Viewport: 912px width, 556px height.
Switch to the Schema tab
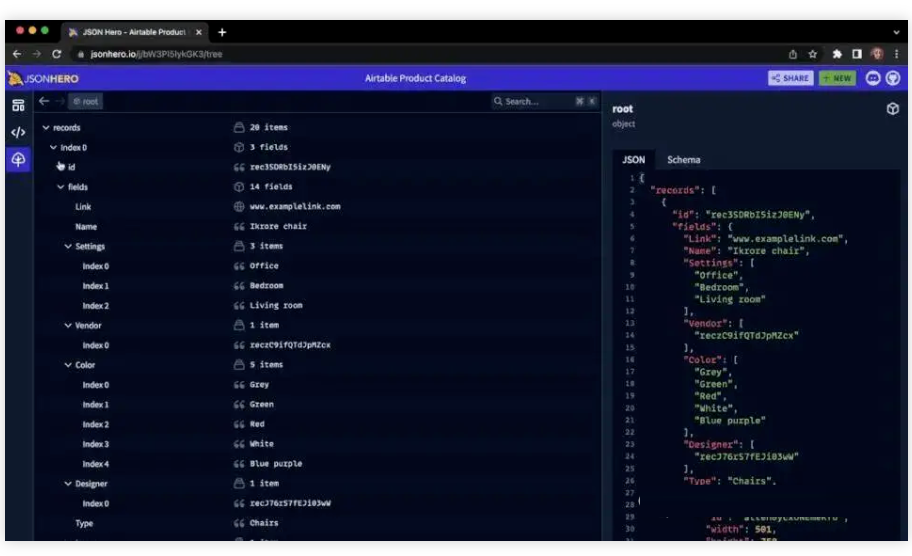click(684, 160)
